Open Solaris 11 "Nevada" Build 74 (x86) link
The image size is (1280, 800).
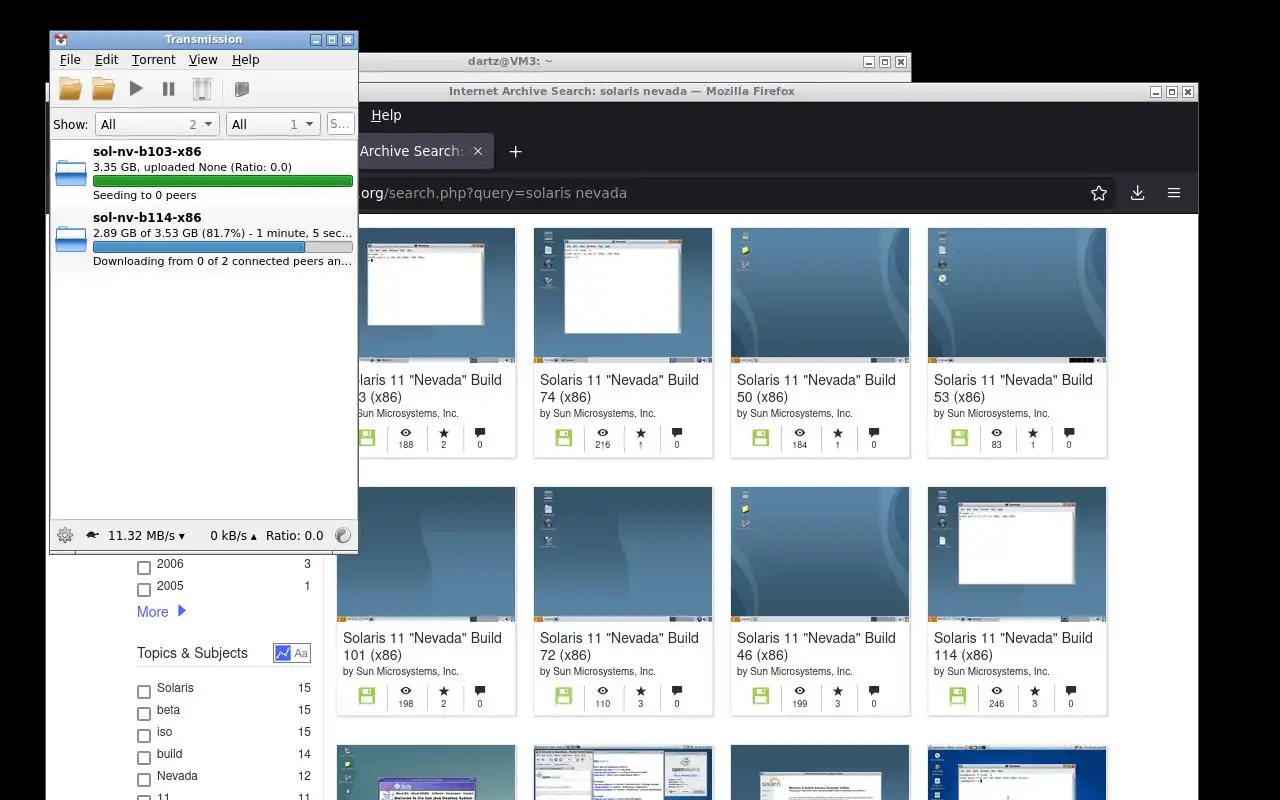coord(619,388)
